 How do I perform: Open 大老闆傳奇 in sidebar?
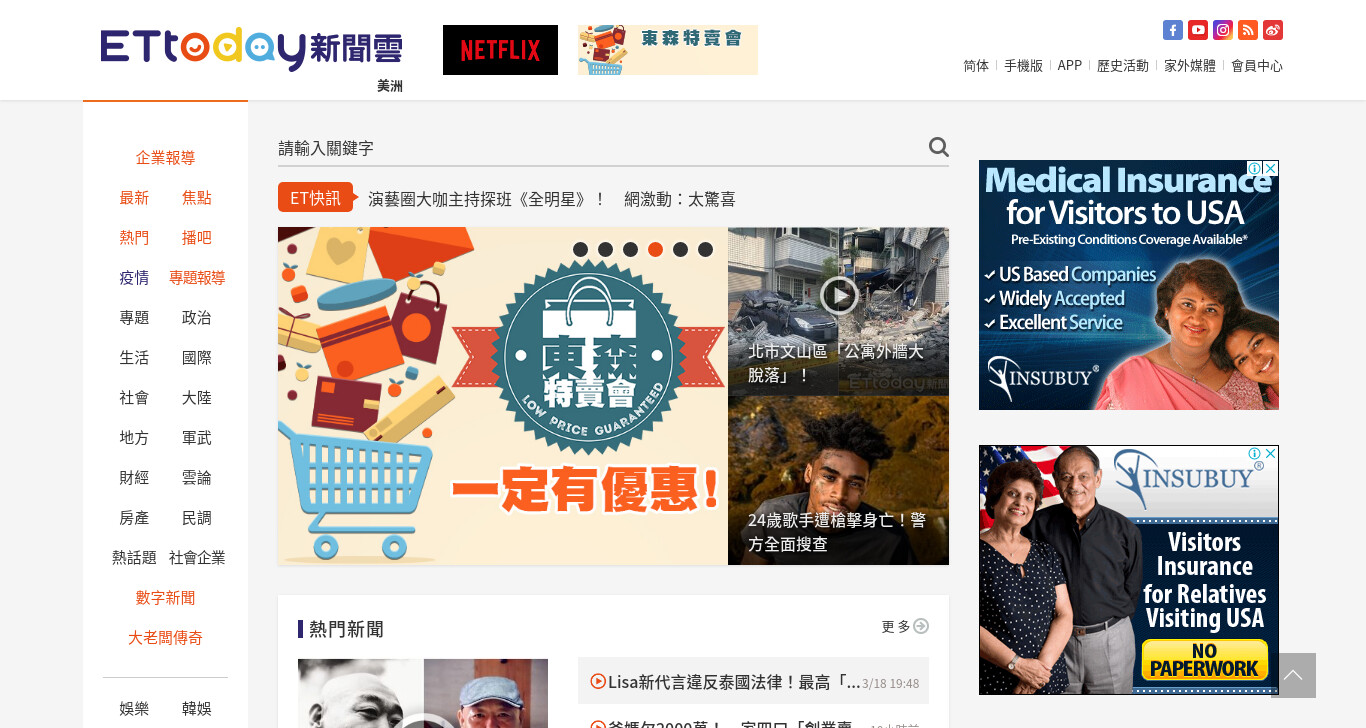(x=165, y=638)
